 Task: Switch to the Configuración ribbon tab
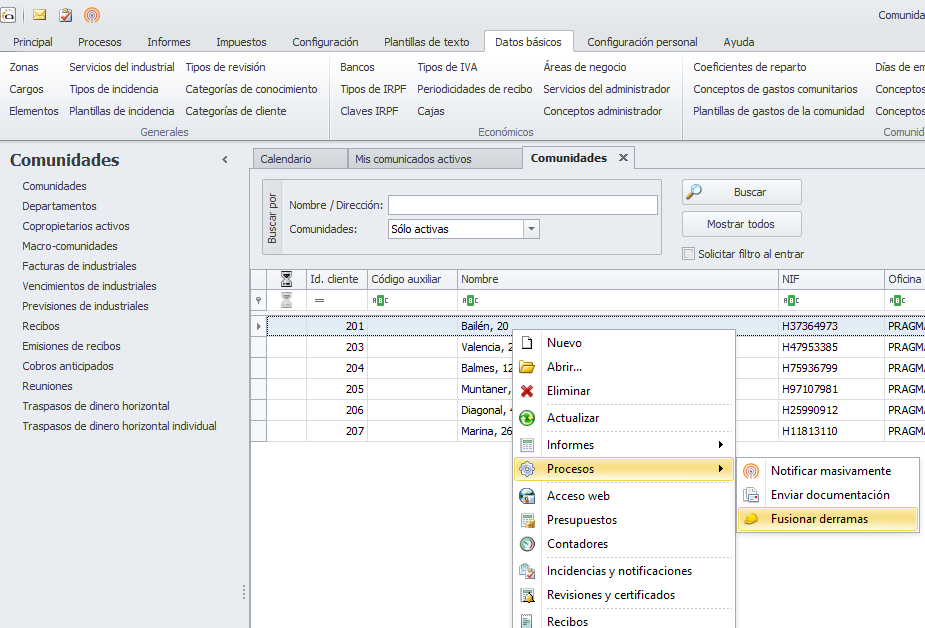coord(325,42)
